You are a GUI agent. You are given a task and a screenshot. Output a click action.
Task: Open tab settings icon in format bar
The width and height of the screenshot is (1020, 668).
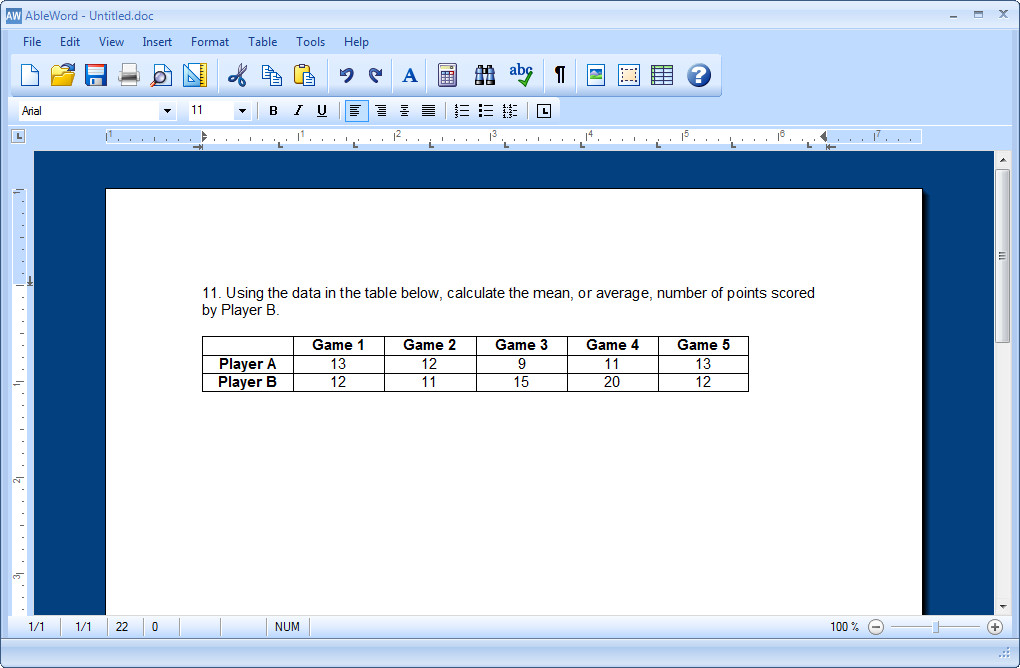(544, 111)
